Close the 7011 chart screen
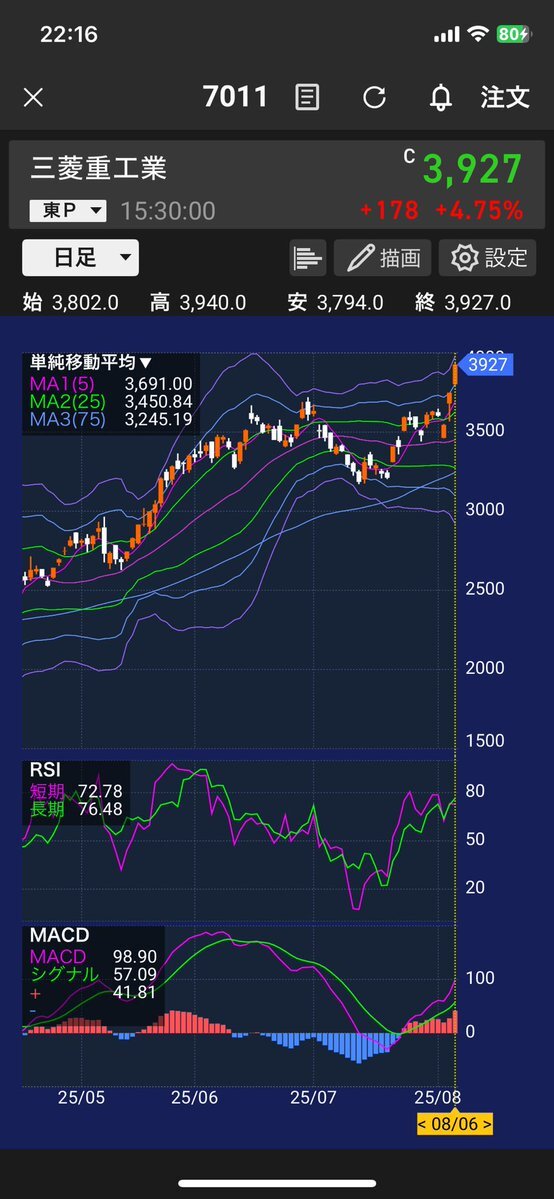Viewport: 554px width, 1199px height. pos(33,98)
